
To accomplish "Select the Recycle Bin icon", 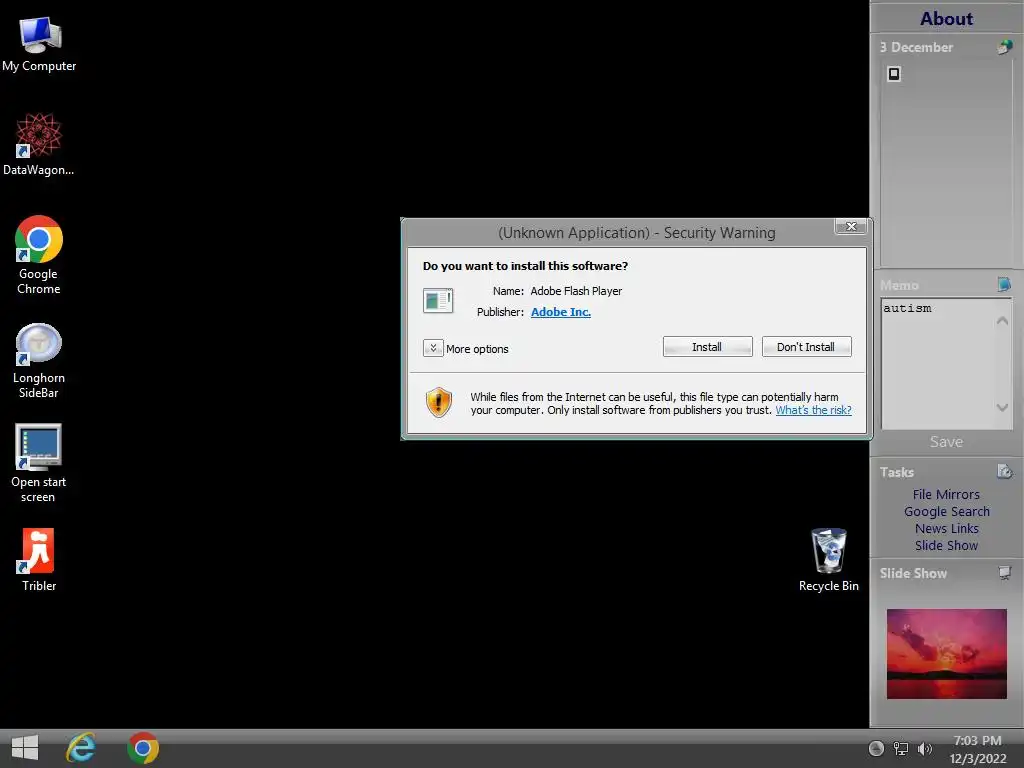I will point(829,560).
